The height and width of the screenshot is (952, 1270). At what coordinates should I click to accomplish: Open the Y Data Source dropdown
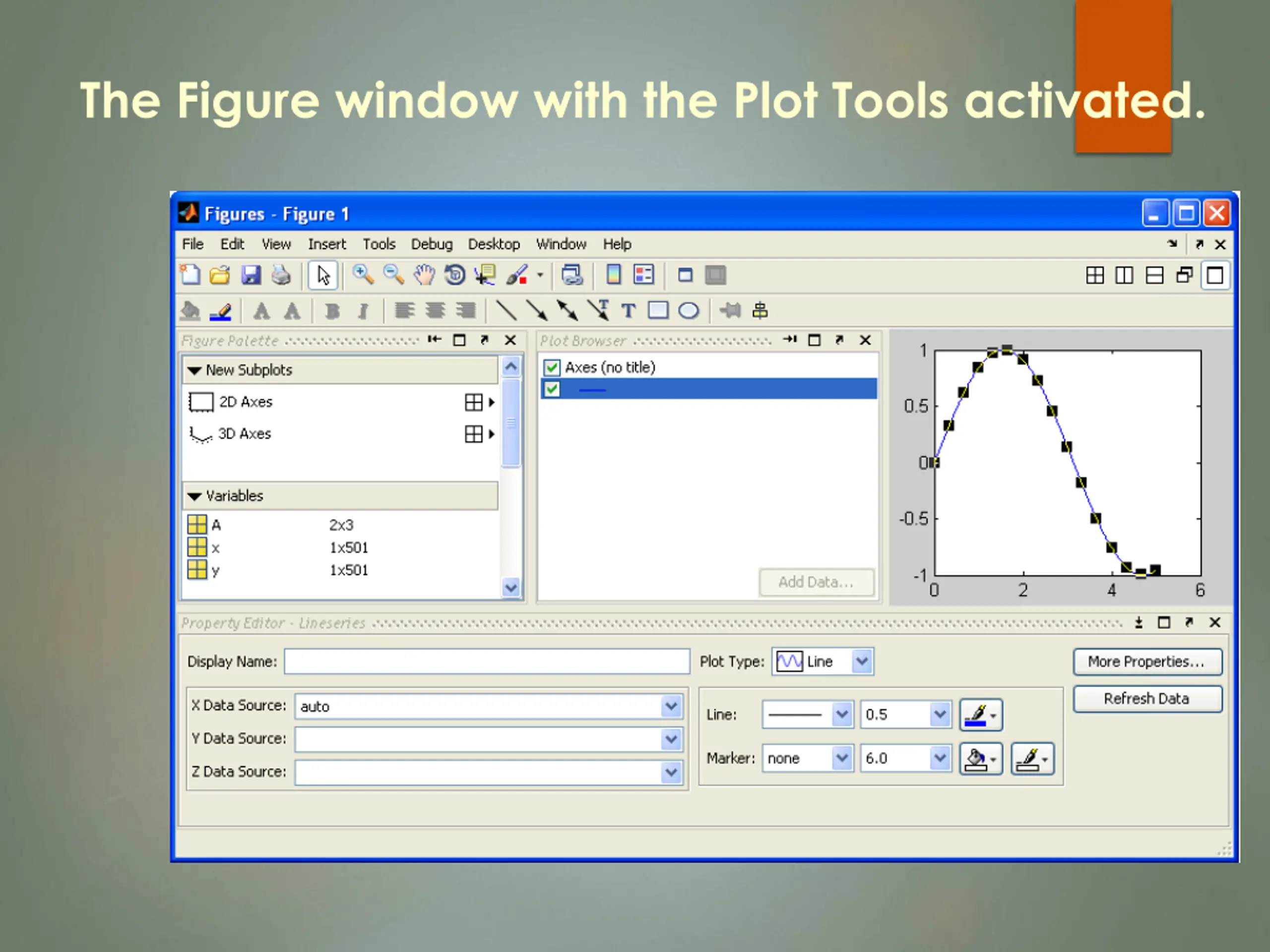pos(671,740)
